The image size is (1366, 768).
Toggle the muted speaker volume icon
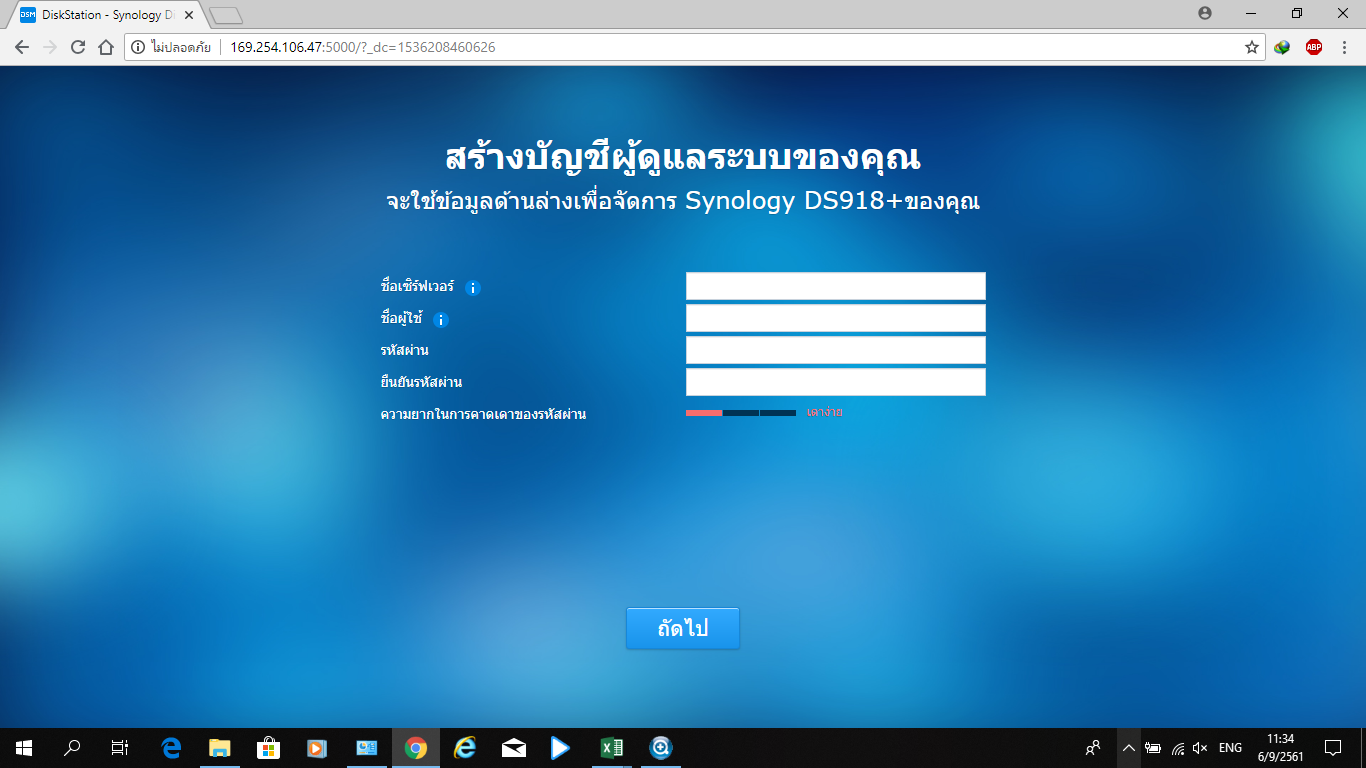[1201, 748]
